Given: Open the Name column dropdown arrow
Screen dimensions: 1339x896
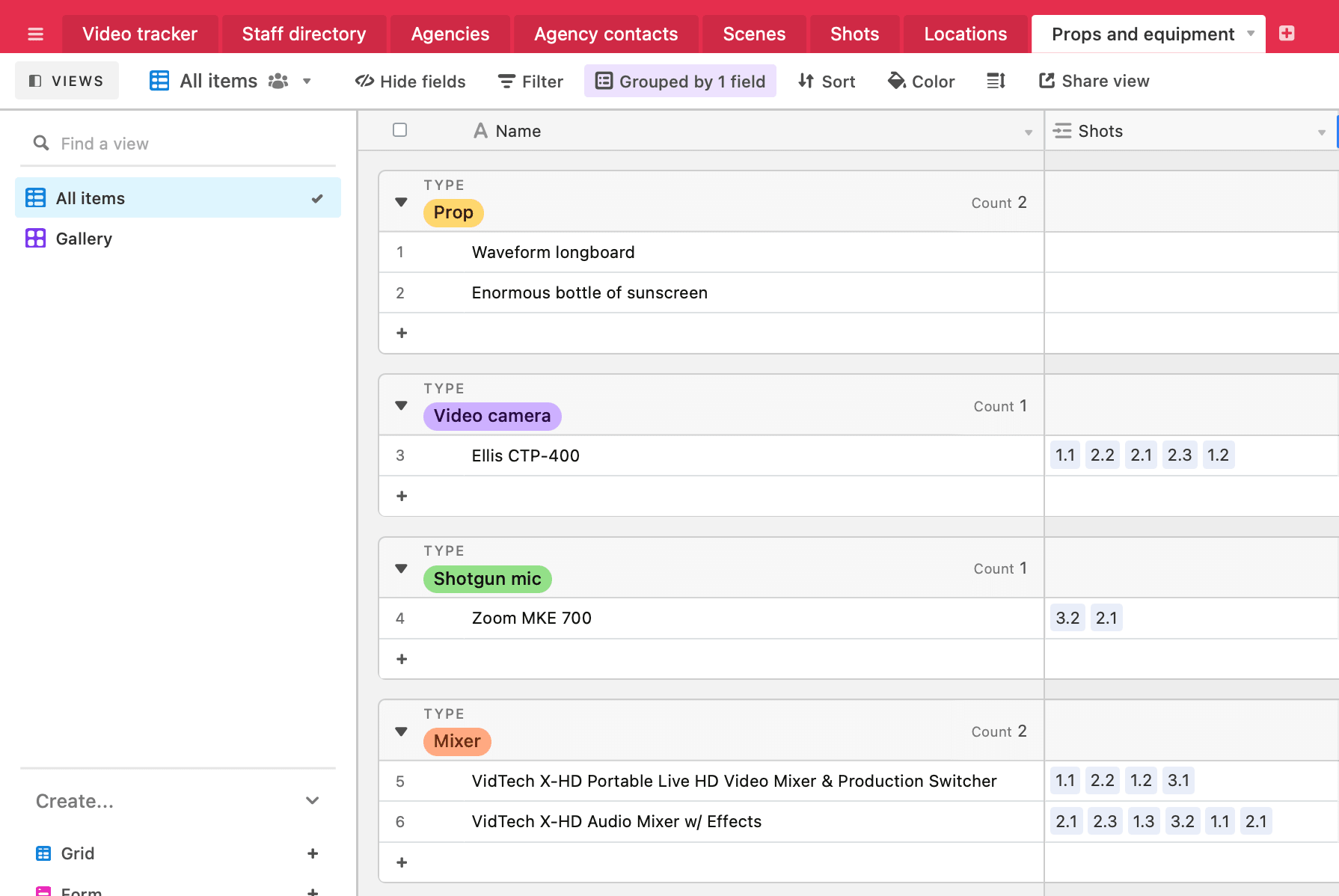Looking at the screenshot, I should (1029, 132).
